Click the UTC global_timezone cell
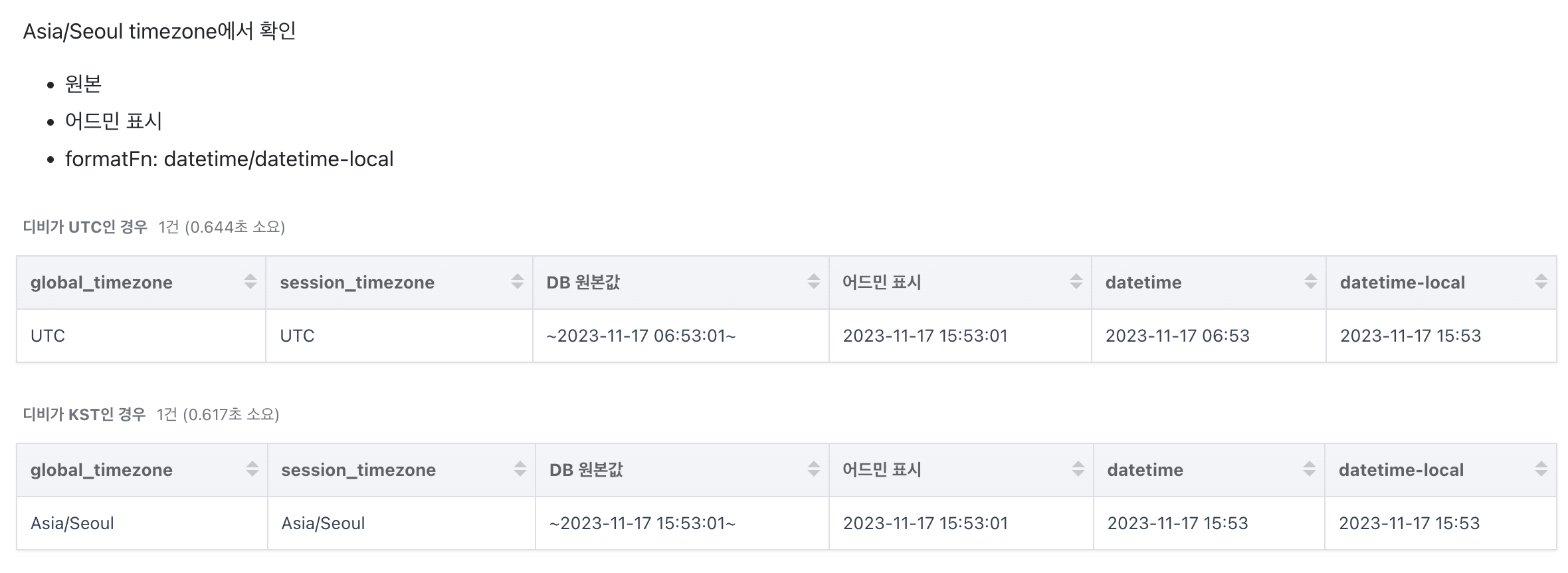Viewport: 1568px width, 573px height. coord(142,336)
